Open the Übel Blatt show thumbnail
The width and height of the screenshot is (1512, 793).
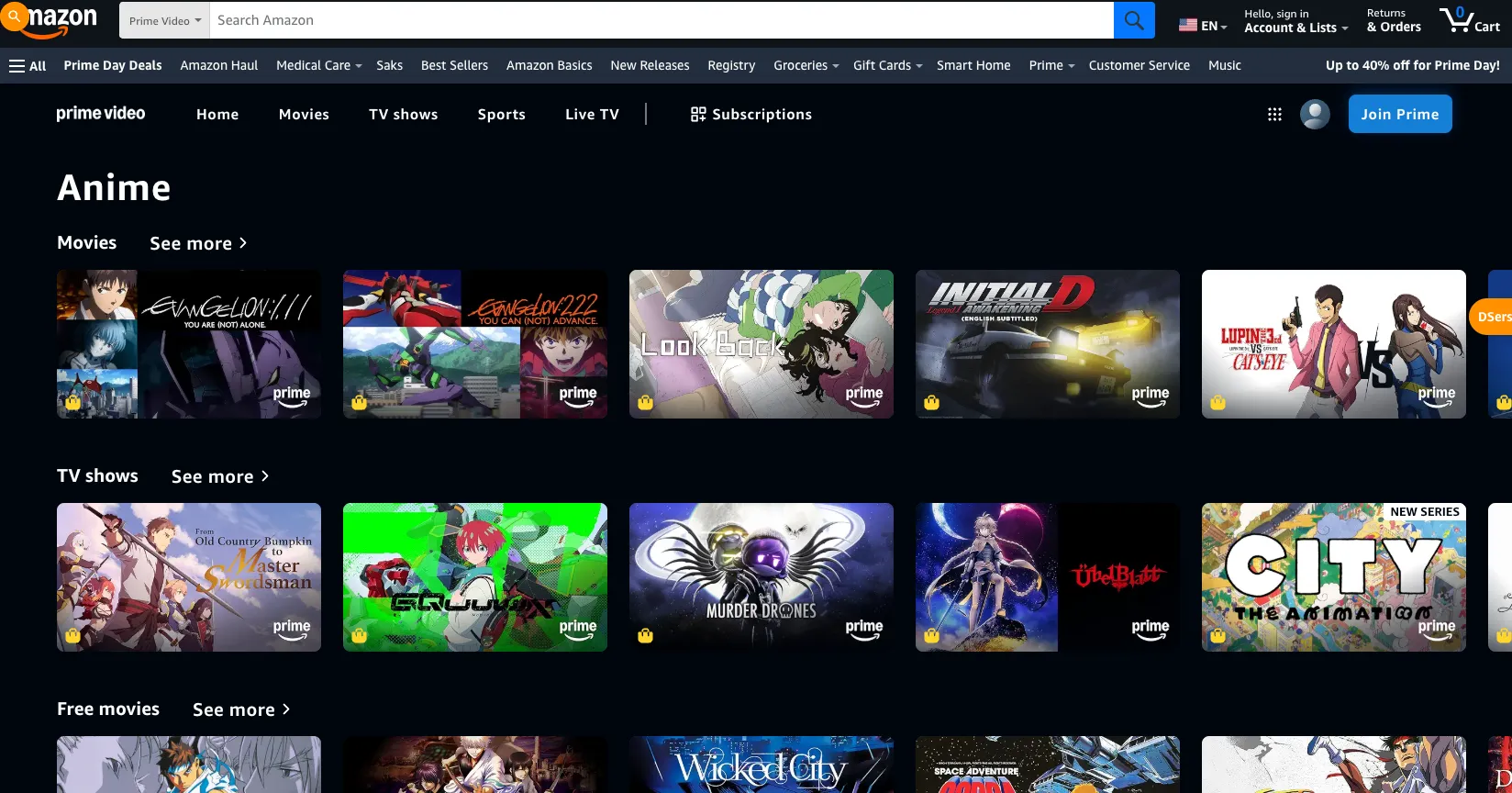[x=1048, y=577]
